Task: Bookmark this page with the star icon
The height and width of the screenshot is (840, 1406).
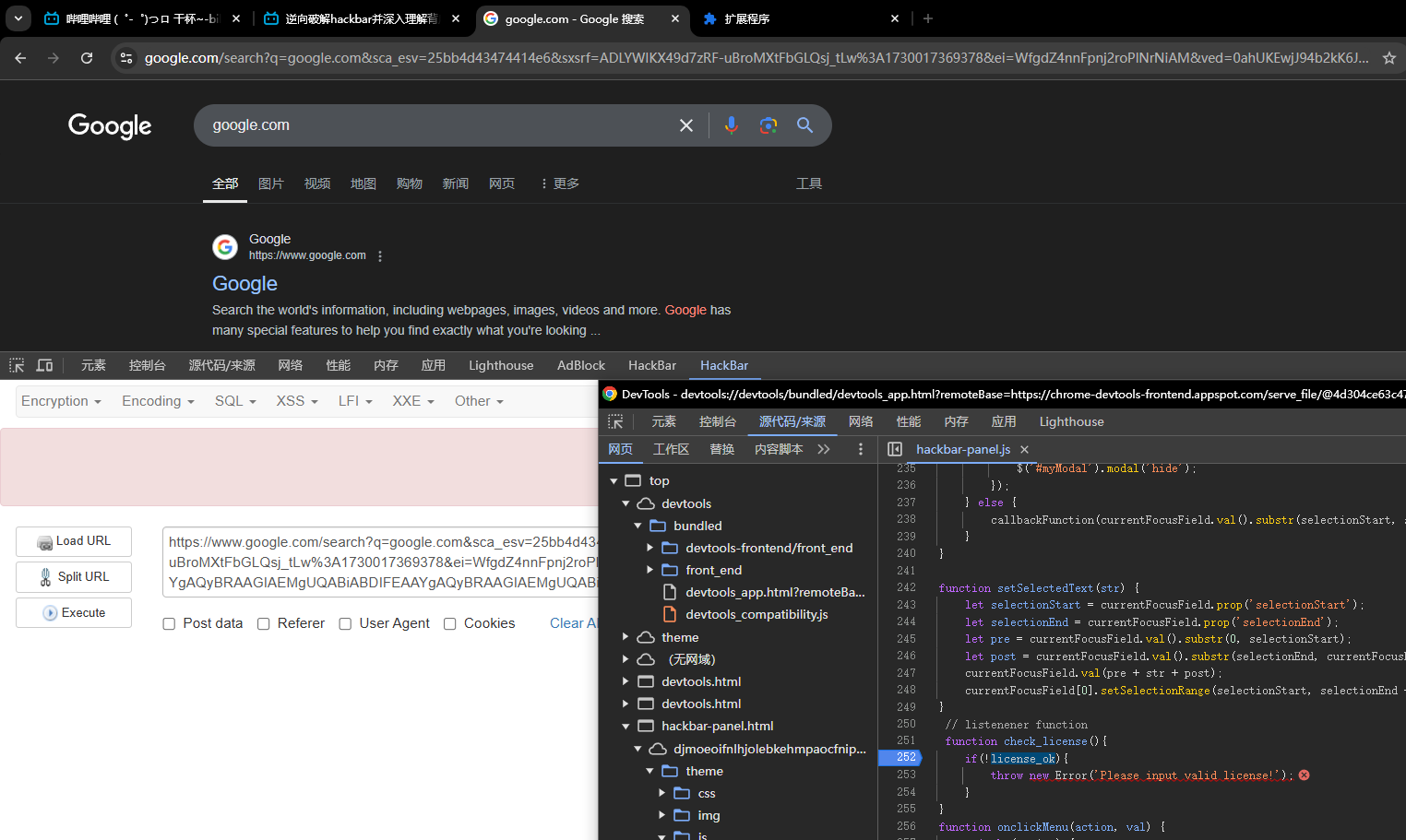Action: pos(1388,58)
